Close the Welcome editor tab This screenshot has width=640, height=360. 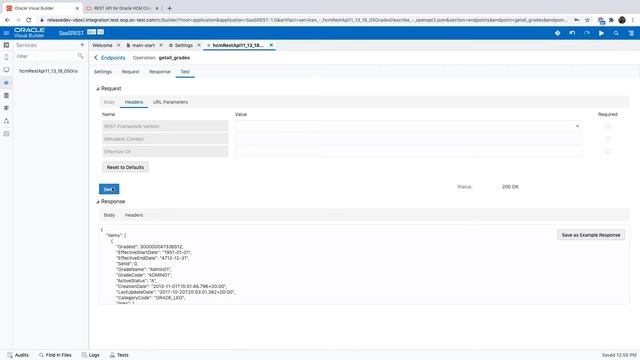(x=118, y=45)
